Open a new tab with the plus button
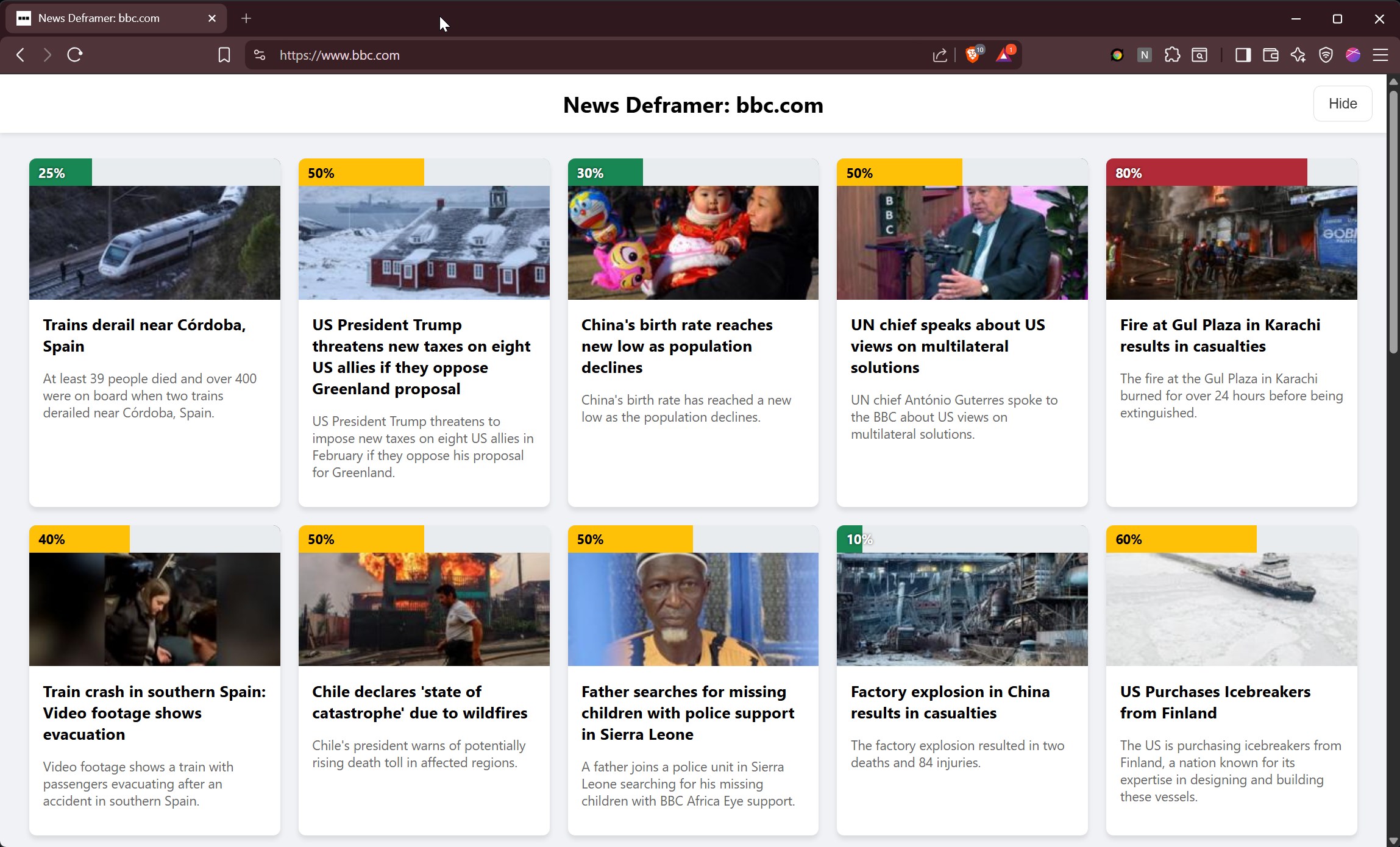This screenshot has width=1400, height=847. [x=246, y=18]
